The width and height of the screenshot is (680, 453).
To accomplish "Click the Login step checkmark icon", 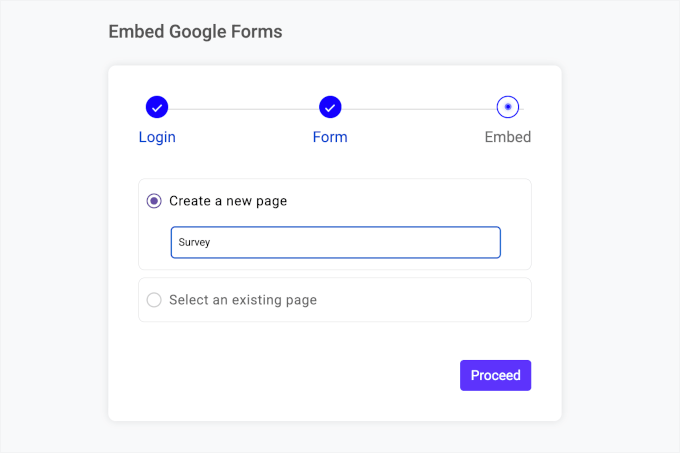I will [157, 107].
